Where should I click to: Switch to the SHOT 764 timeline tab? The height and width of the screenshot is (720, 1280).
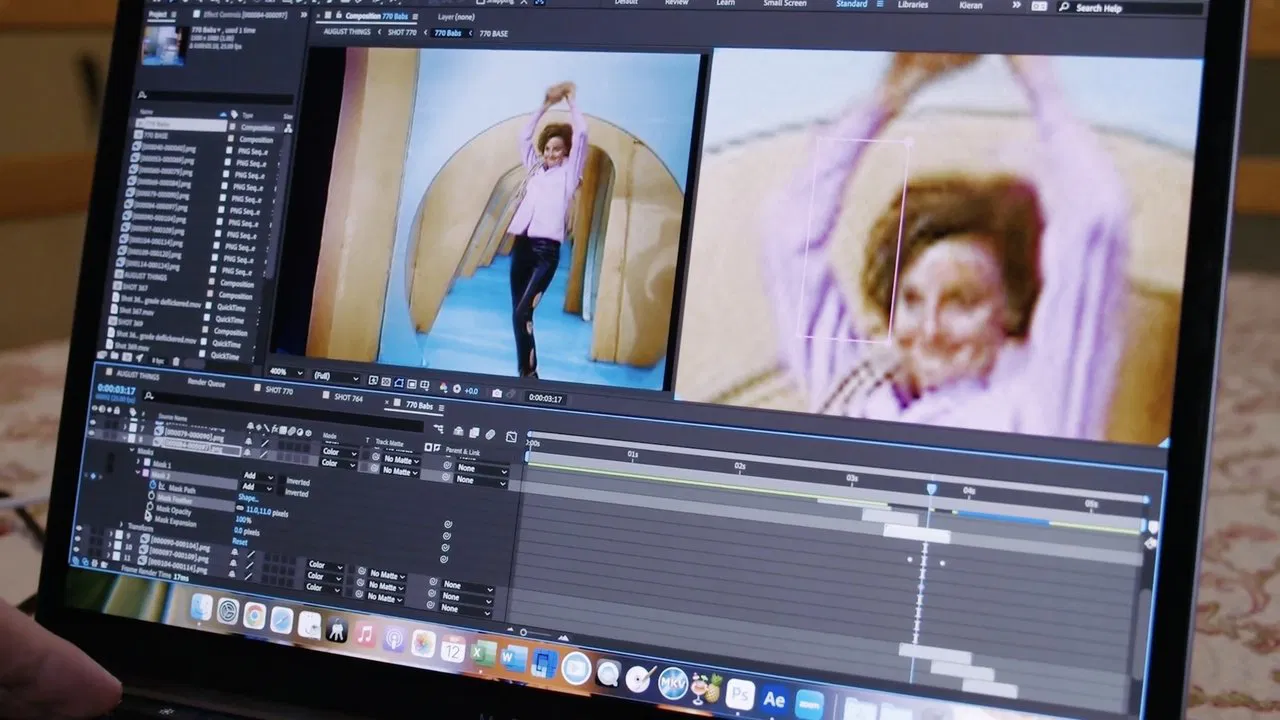[x=346, y=397]
